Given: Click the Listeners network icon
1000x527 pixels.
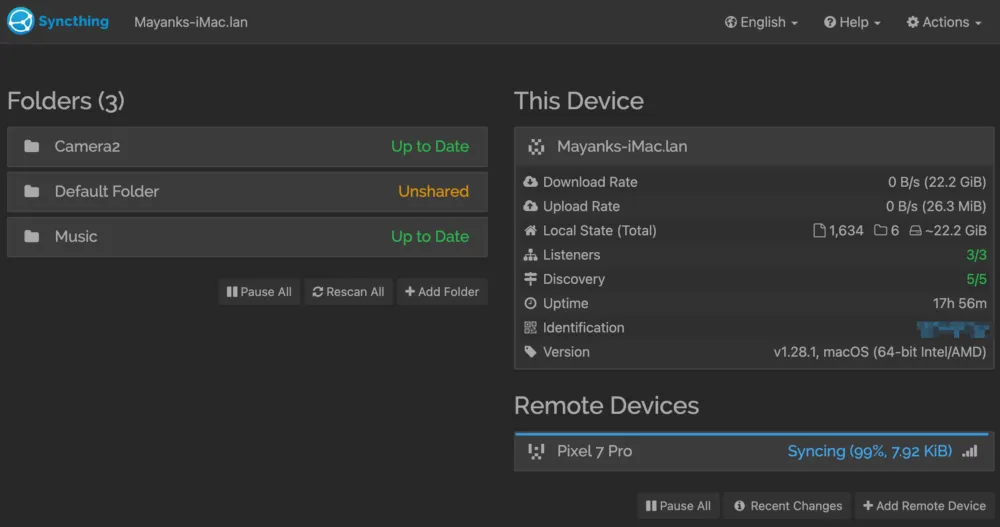Looking at the screenshot, I should pos(530,255).
